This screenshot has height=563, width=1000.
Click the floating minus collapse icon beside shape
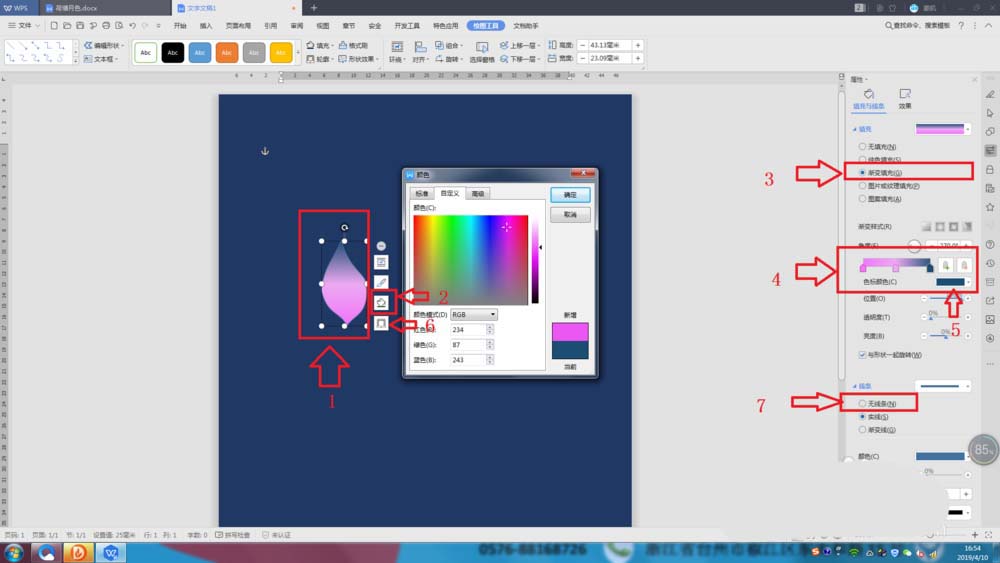pyautogui.click(x=381, y=245)
